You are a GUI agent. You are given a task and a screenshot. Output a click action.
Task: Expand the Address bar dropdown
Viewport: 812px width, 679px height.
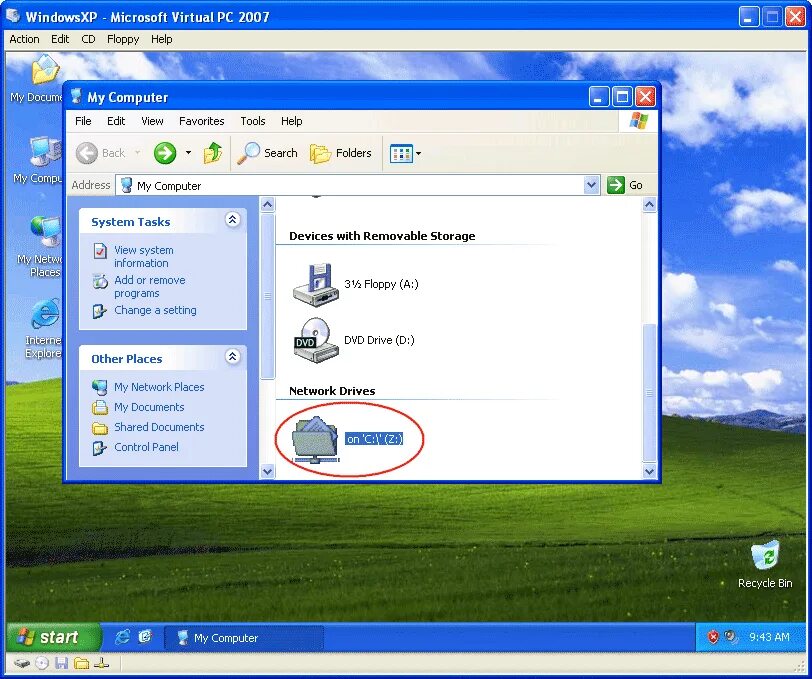coord(591,185)
